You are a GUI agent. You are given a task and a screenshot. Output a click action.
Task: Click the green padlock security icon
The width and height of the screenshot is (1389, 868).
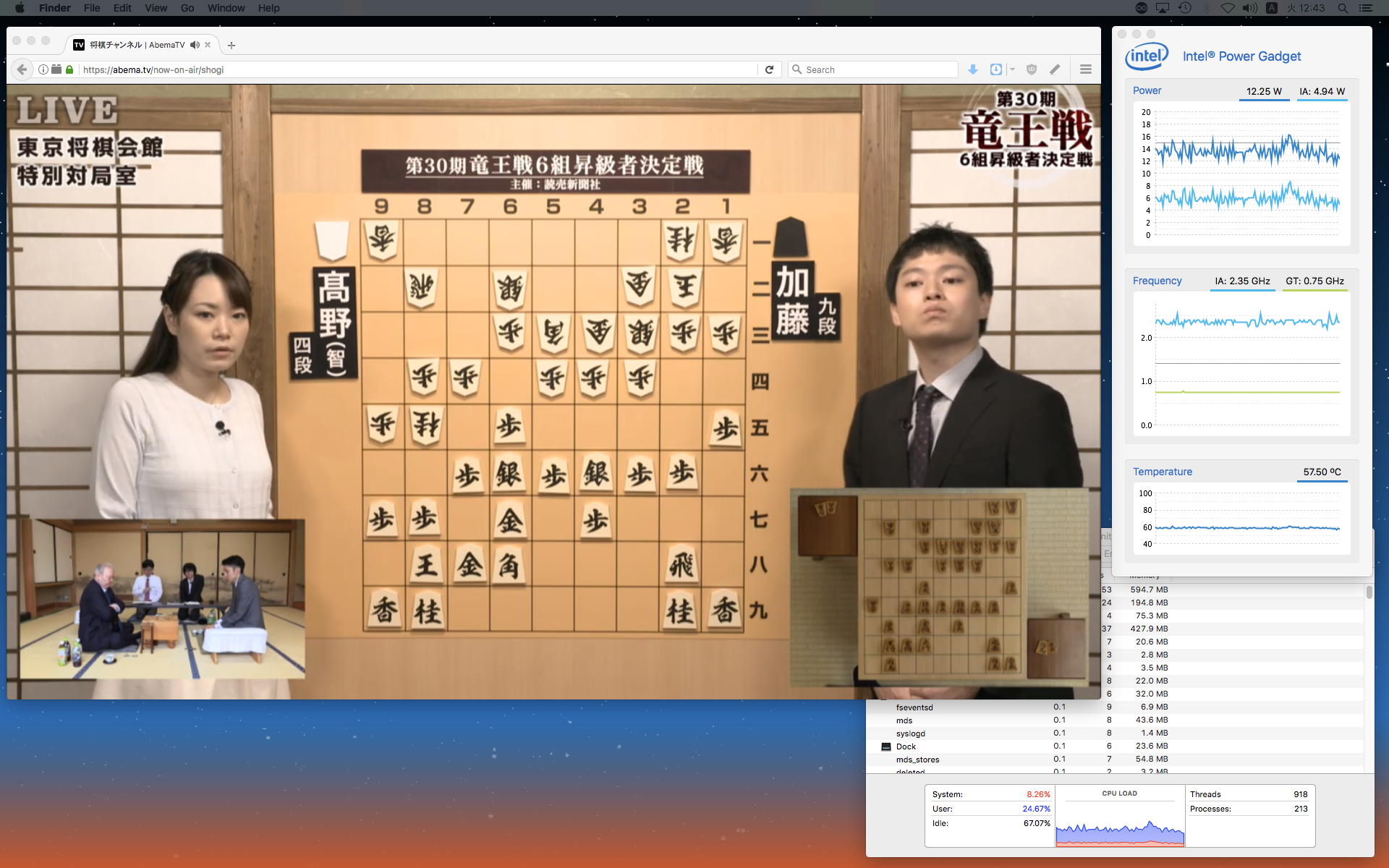click(69, 69)
